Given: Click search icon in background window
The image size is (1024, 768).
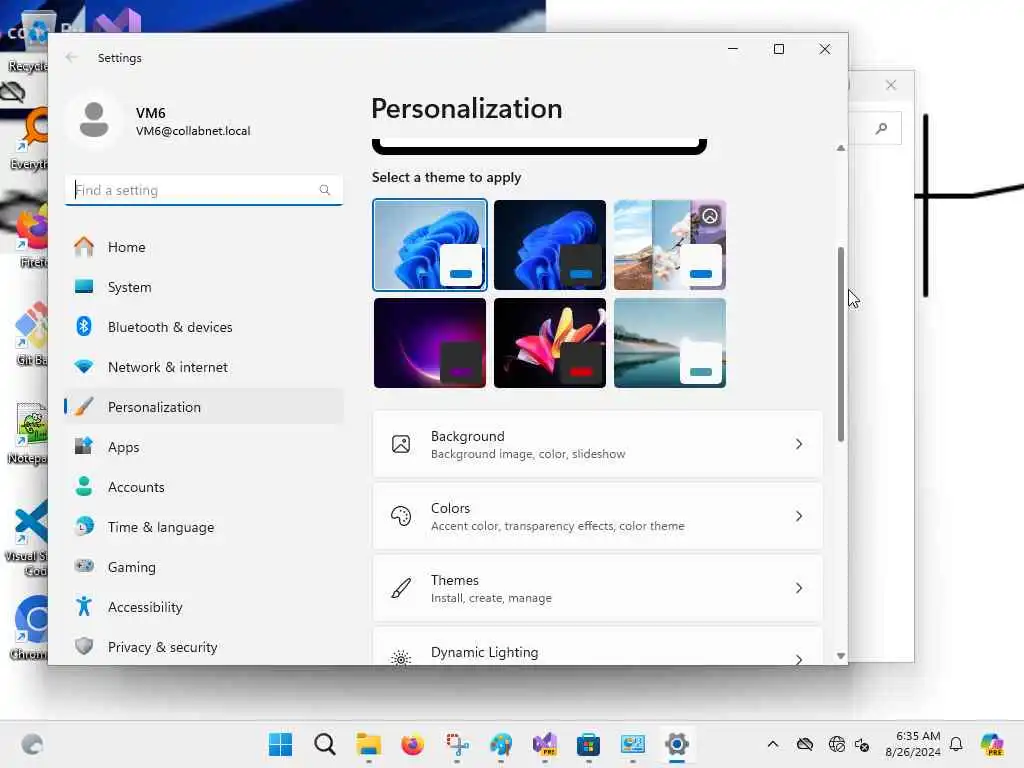Looking at the screenshot, I should 882,129.
